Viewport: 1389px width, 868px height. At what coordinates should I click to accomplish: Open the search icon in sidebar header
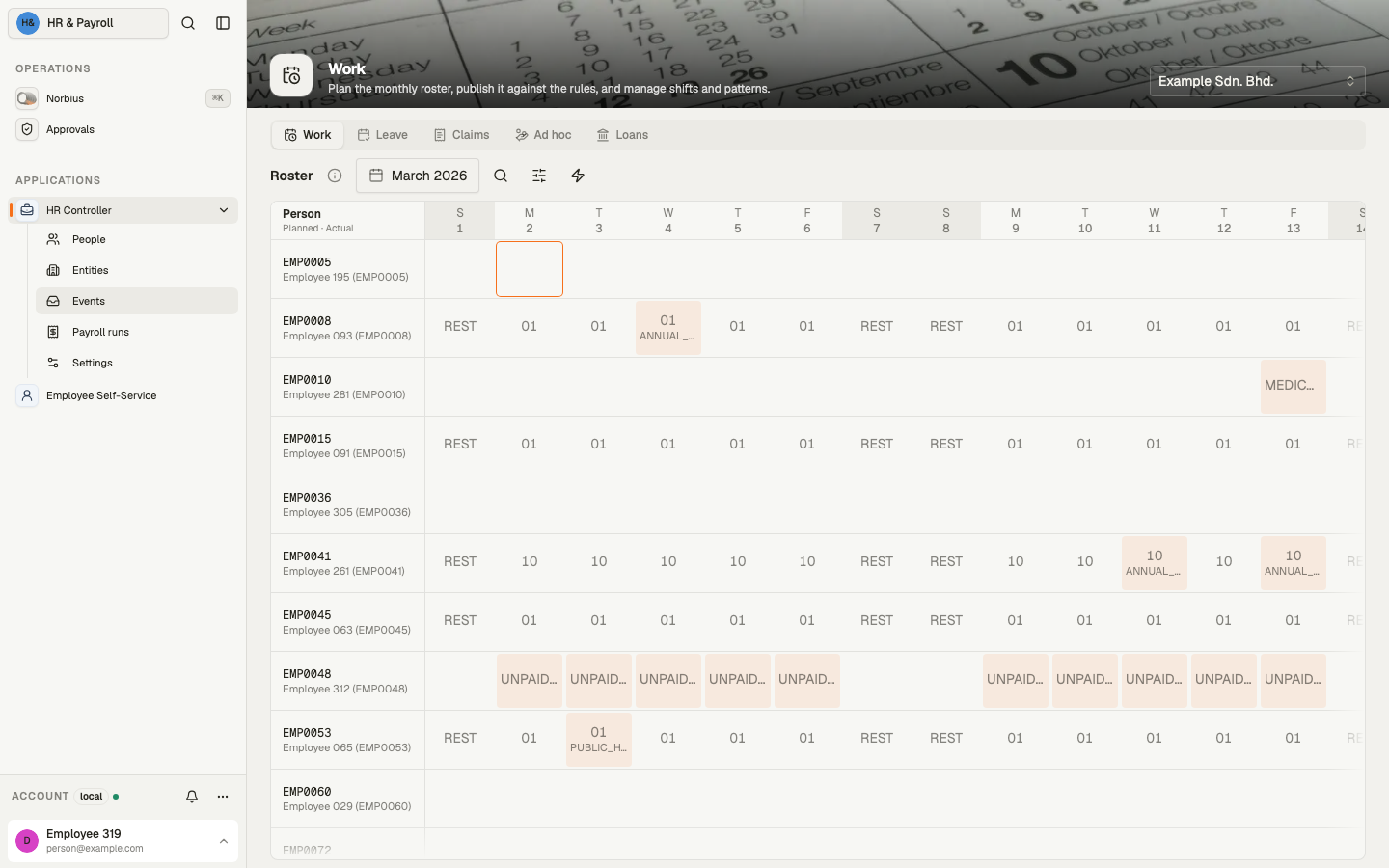click(x=188, y=23)
